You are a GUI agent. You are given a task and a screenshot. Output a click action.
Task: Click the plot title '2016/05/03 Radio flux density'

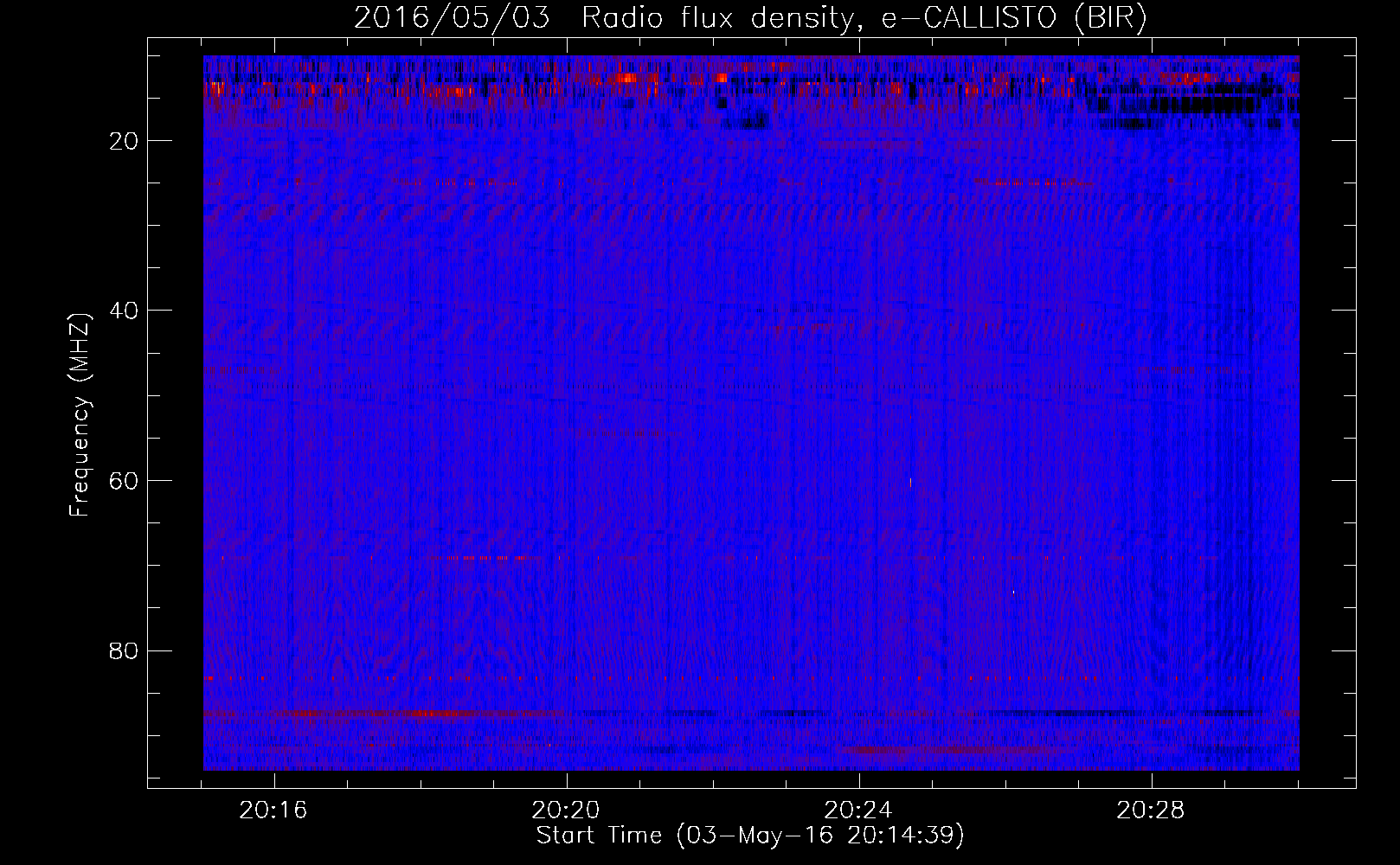(x=750, y=17)
